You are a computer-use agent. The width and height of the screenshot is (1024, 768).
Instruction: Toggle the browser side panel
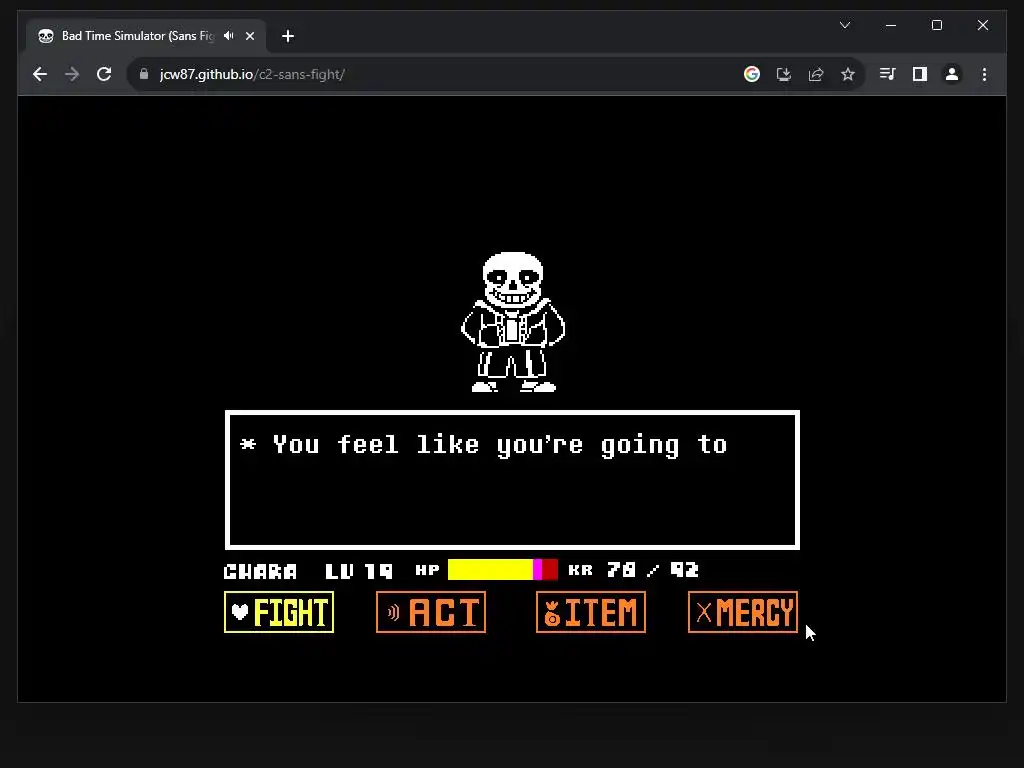click(920, 74)
